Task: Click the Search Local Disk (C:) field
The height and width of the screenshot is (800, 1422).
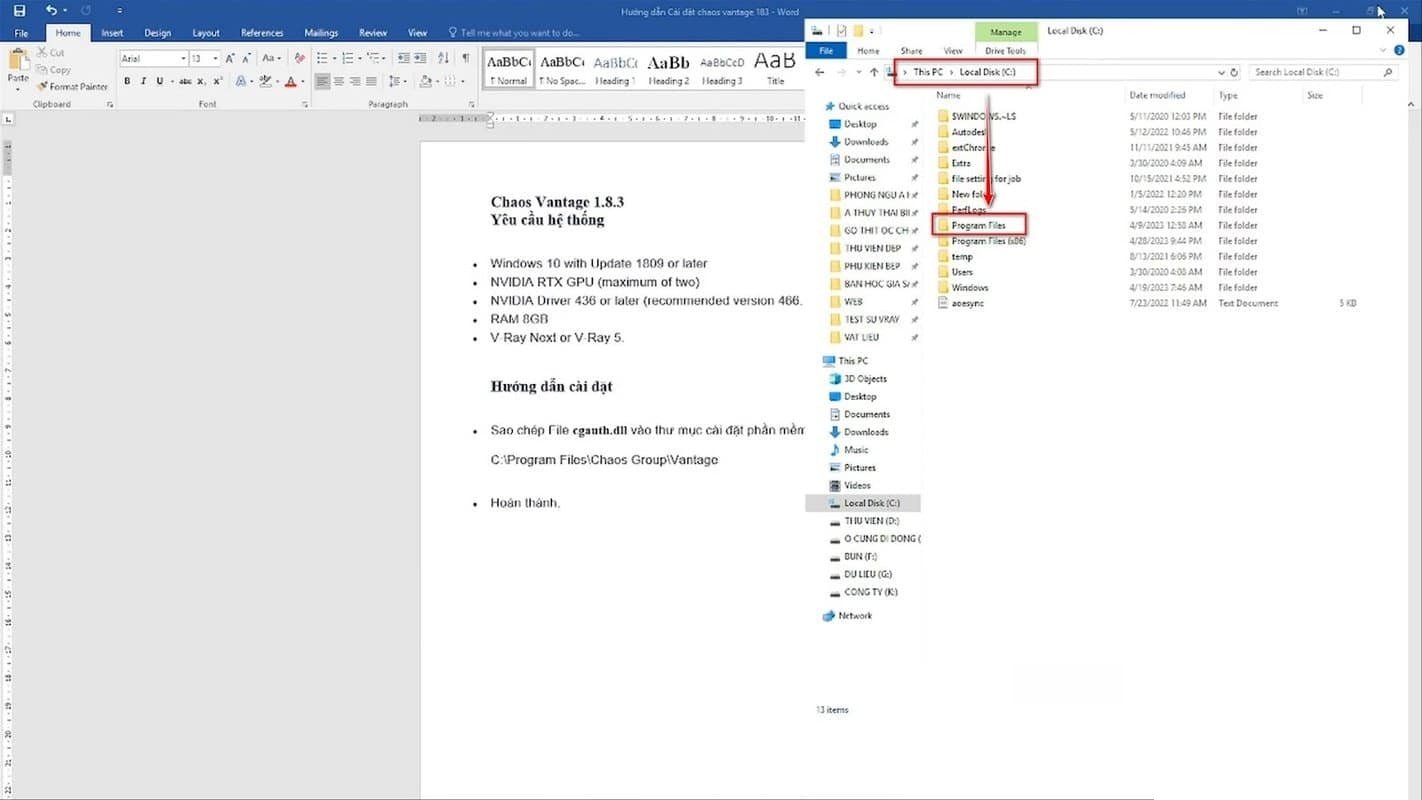Action: (1323, 72)
